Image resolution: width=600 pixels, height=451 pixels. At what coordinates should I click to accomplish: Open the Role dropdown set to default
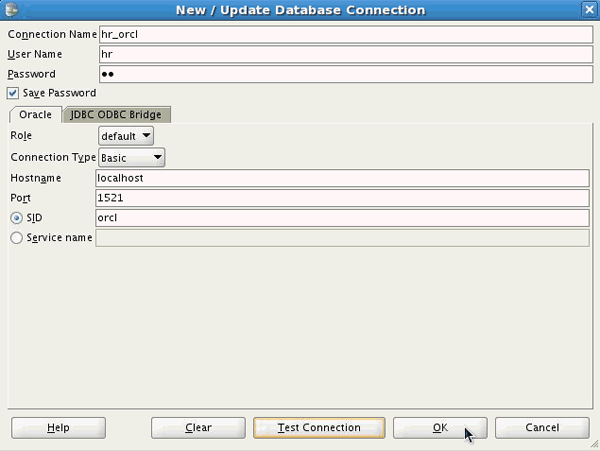(126, 136)
